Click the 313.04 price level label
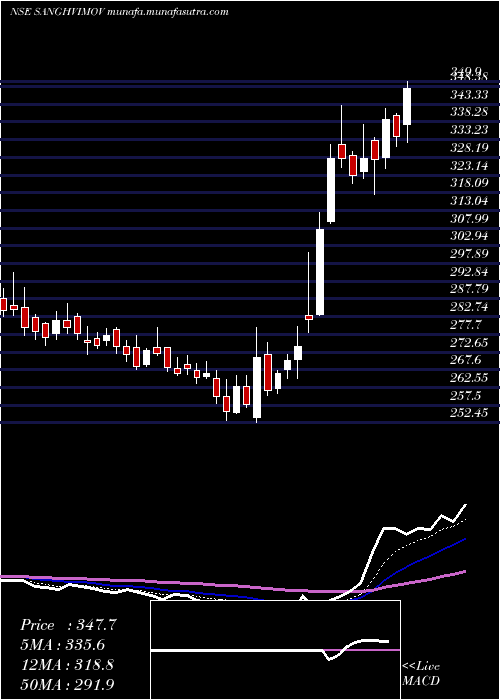 click(469, 201)
